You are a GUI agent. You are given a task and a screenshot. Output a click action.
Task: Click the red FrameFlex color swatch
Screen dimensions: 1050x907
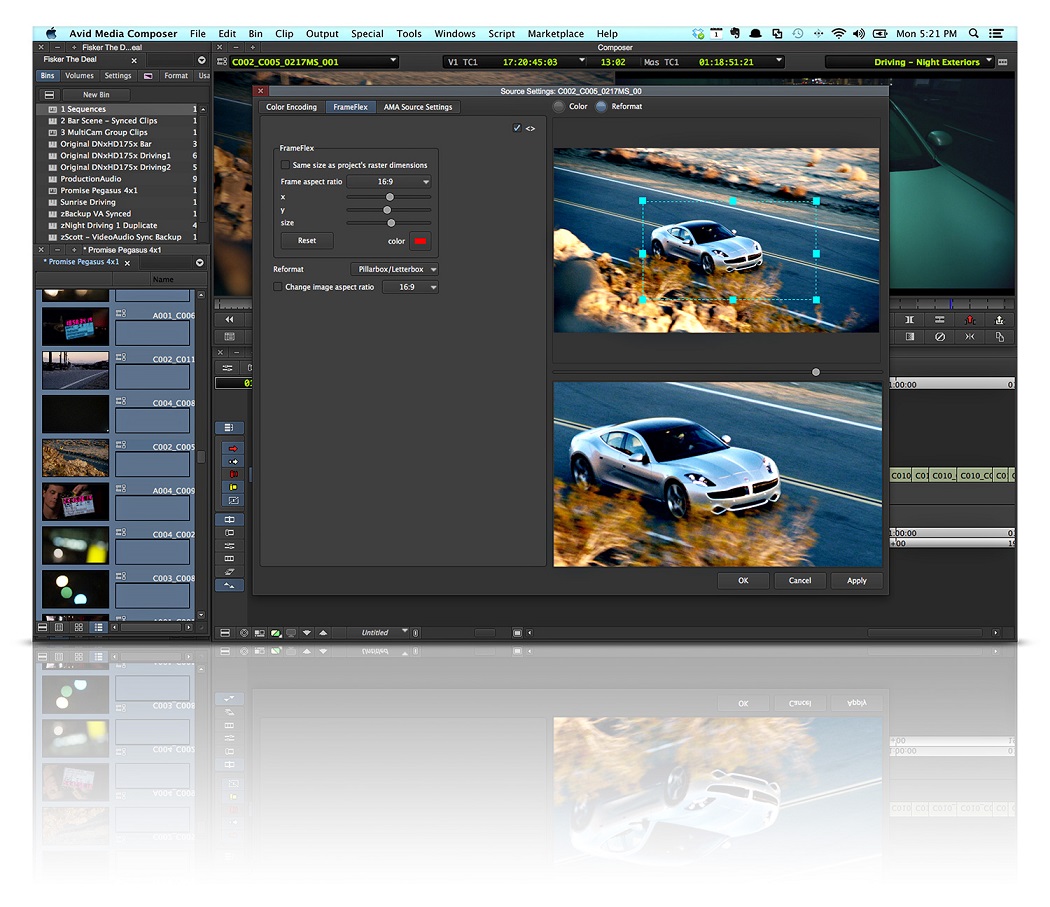tap(420, 241)
